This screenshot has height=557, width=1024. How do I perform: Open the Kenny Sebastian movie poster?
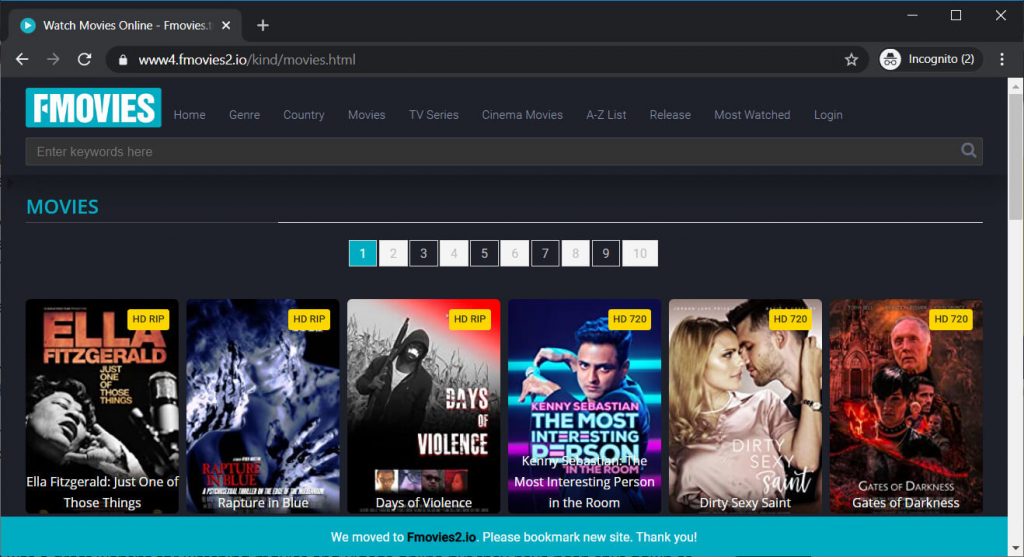(x=584, y=406)
